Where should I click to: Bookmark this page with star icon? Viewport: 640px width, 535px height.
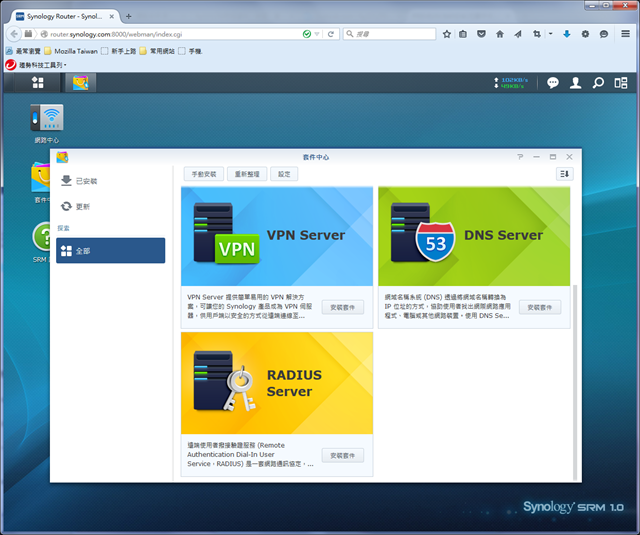coord(447,34)
